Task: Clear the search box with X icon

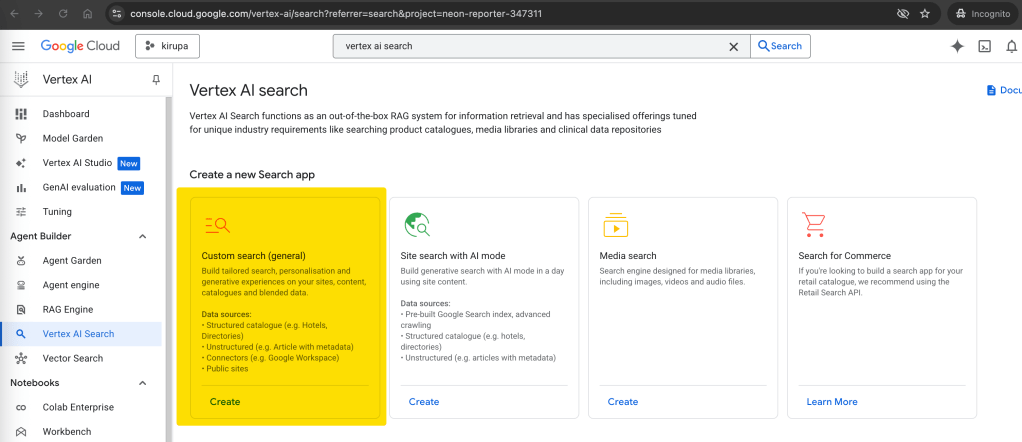Action: [733, 46]
